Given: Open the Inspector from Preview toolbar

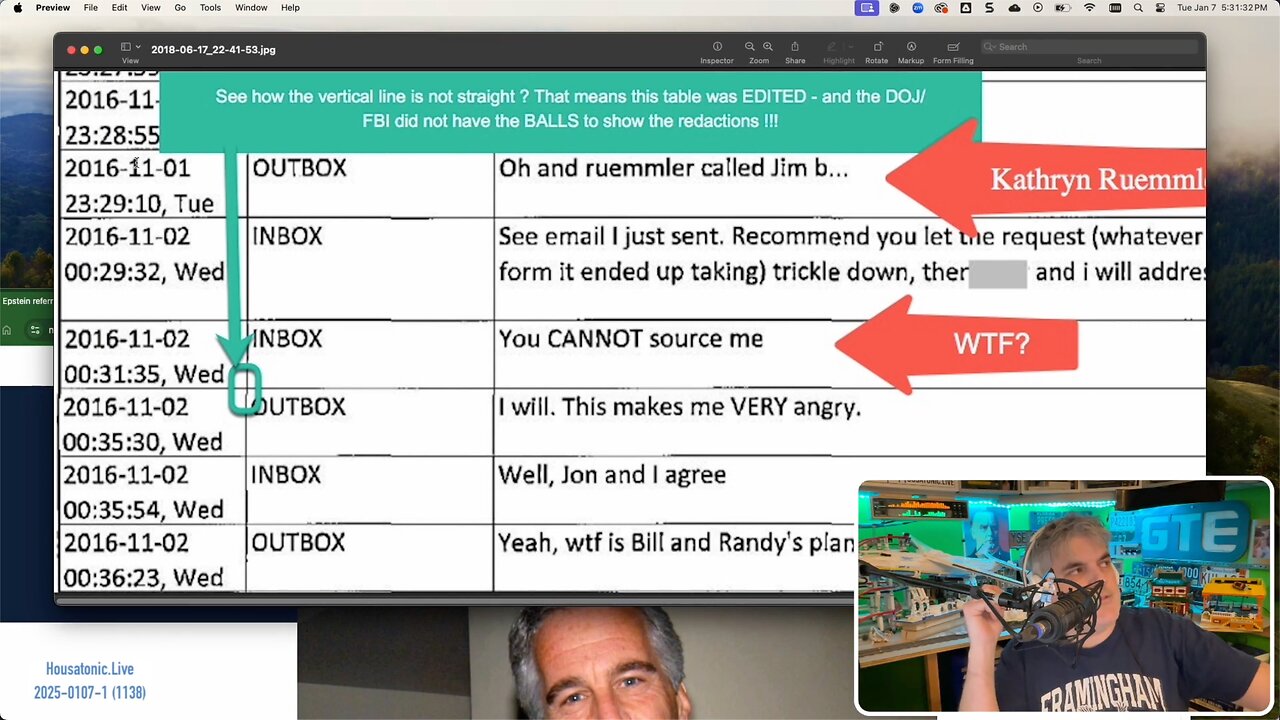Looking at the screenshot, I should pos(717,47).
